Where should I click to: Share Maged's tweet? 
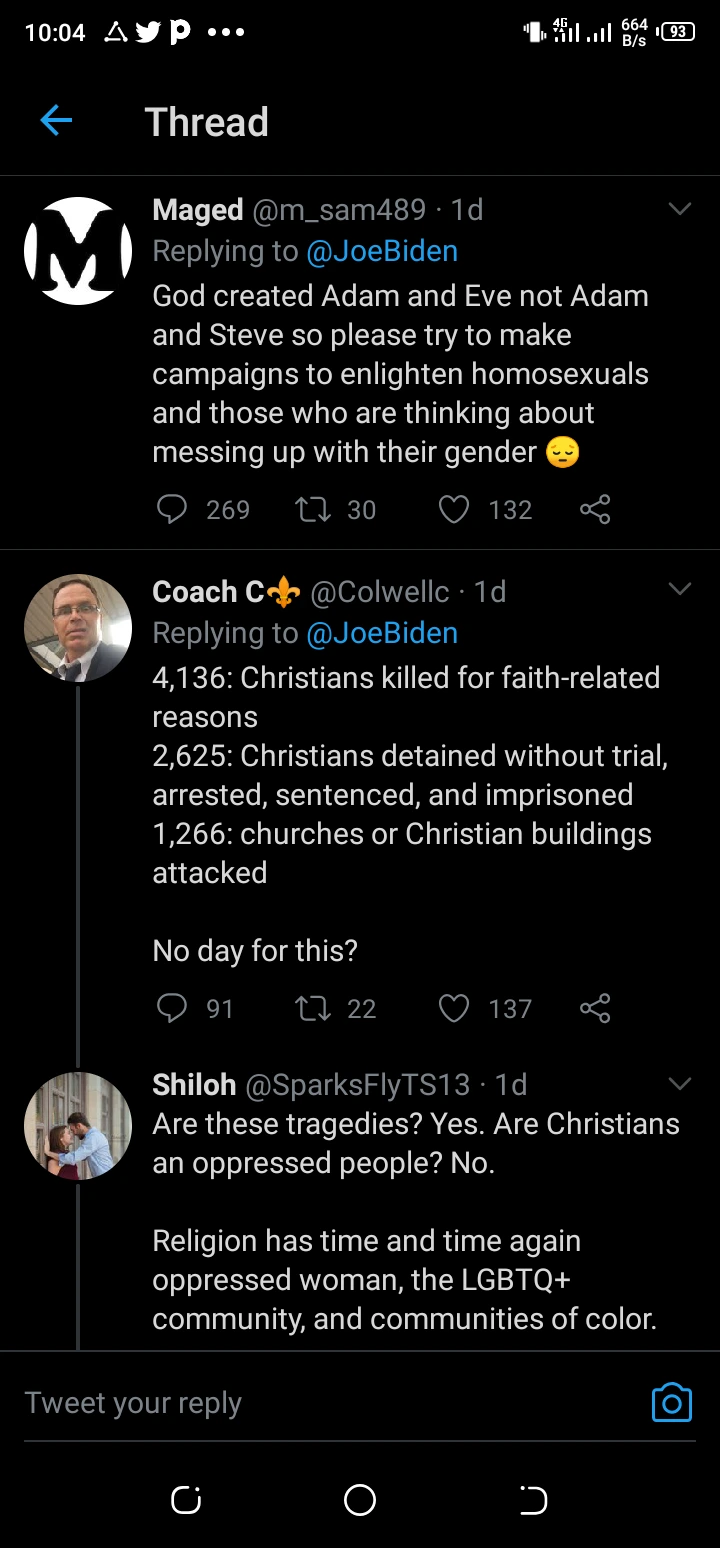[595, 510]
